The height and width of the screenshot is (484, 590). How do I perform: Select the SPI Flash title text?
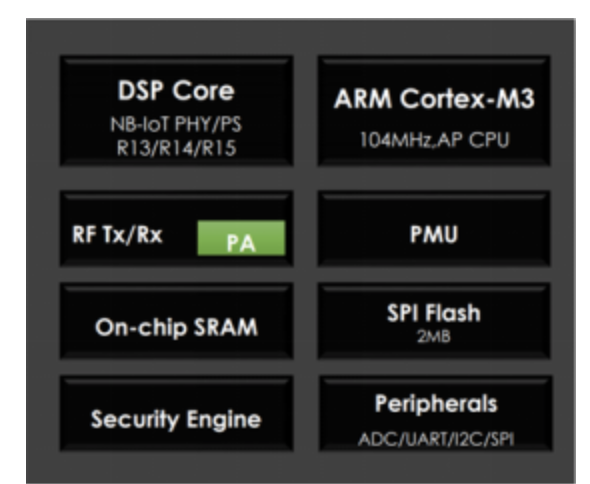[434, 313]
